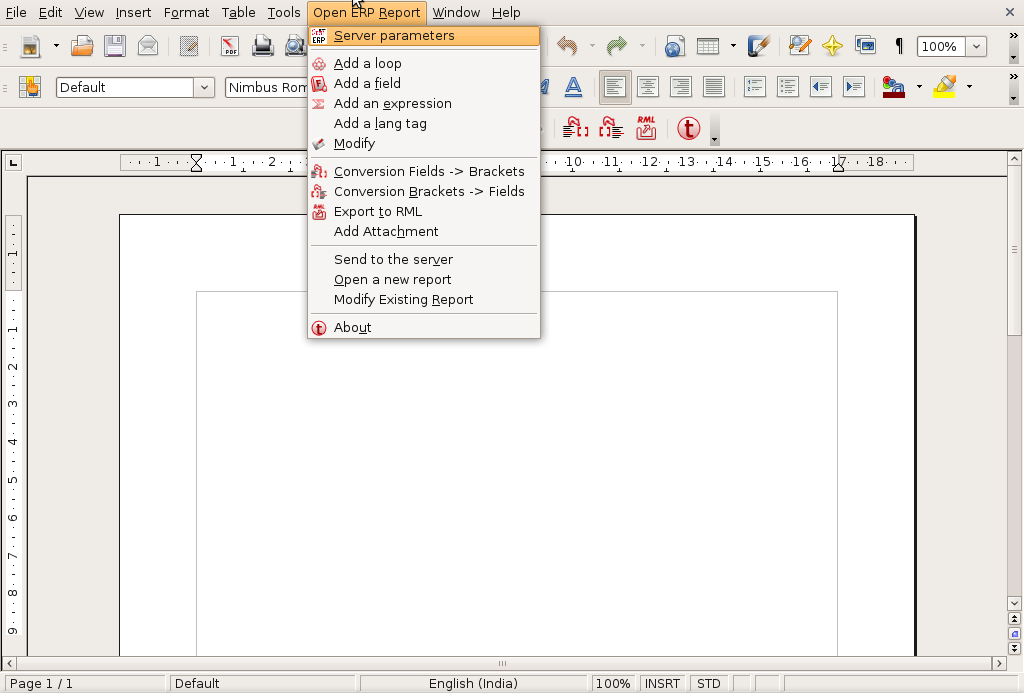Export directly as PDF icon
Image resolution: width=1024 pixels, height=693 pixels.
point(230,46)
